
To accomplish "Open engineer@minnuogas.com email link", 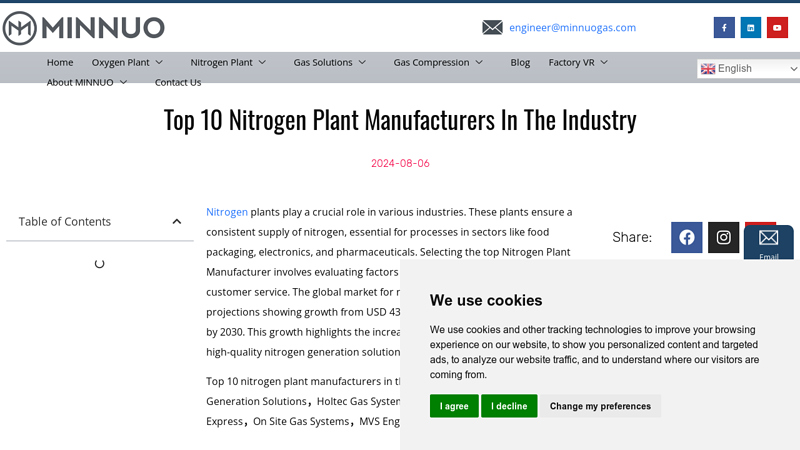I will click(x=572, y=28).
